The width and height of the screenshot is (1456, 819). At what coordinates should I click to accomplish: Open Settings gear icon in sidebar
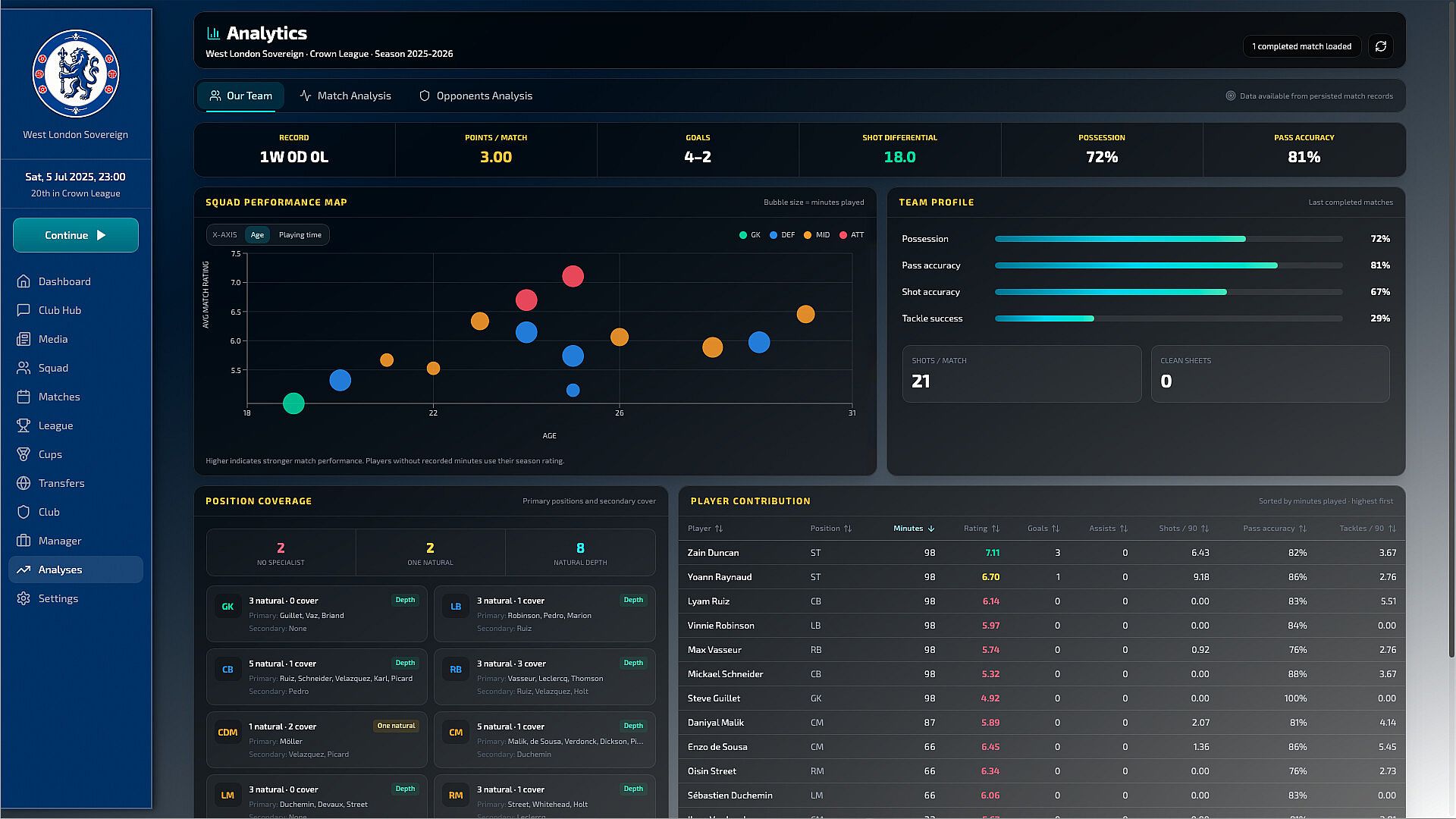[24, 598]
